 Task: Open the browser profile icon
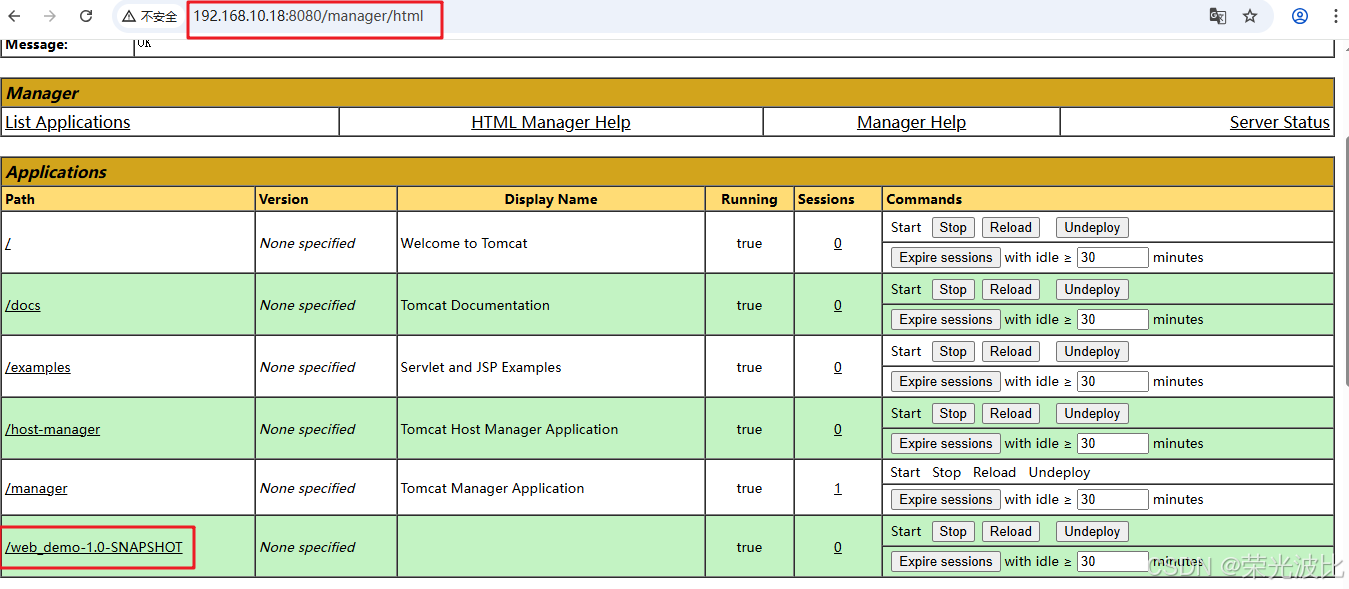click(x=1300, y=16)
